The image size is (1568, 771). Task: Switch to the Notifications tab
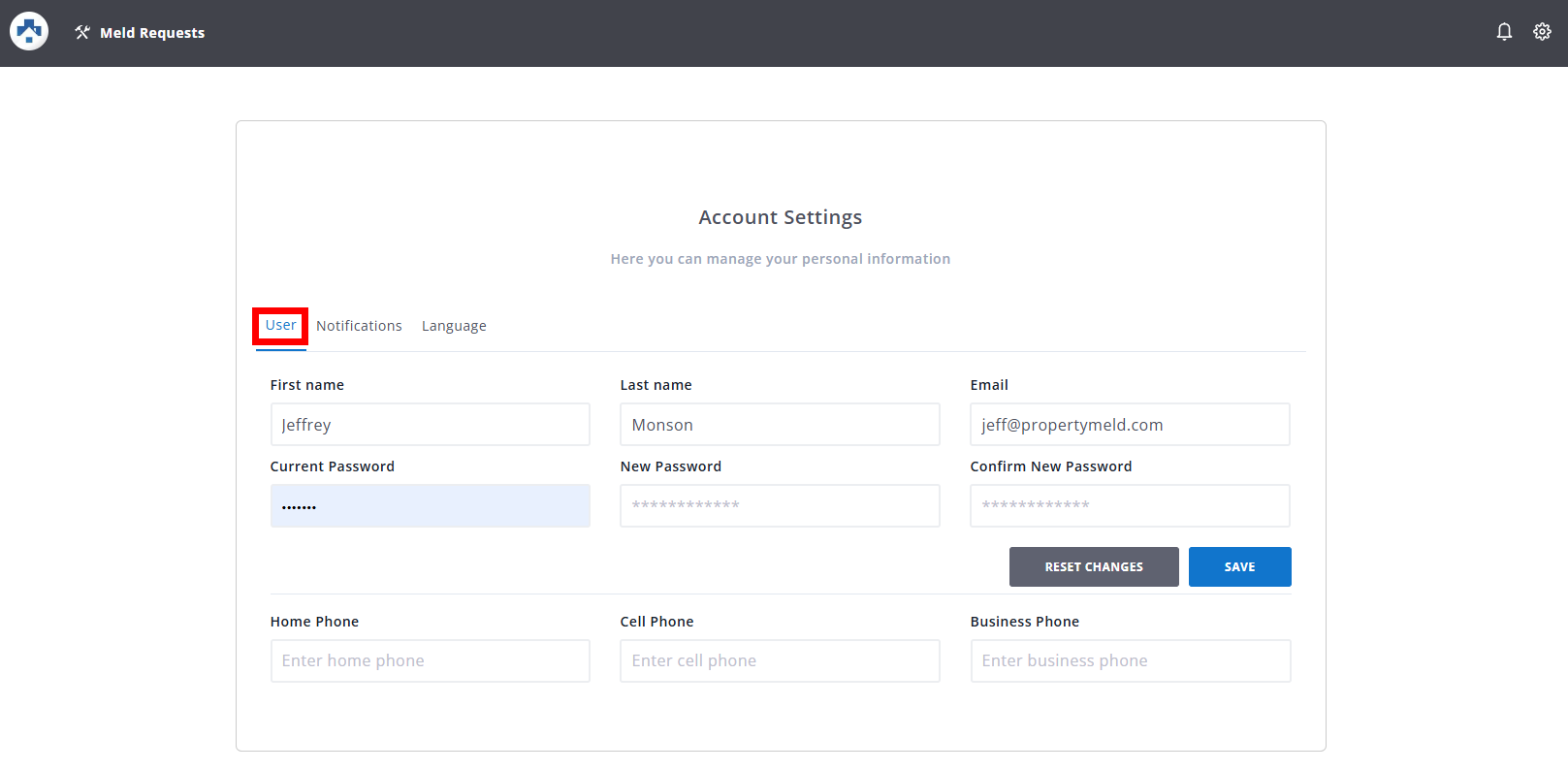[359, 326]
